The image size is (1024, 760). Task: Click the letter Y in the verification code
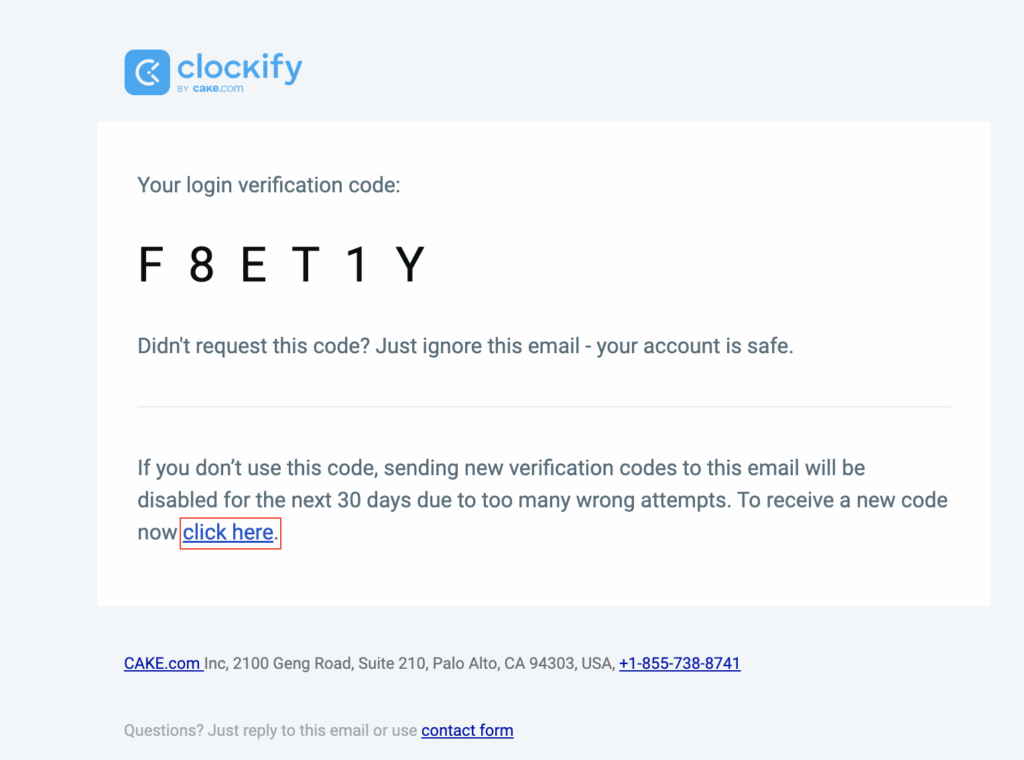[x=410, y=264]
